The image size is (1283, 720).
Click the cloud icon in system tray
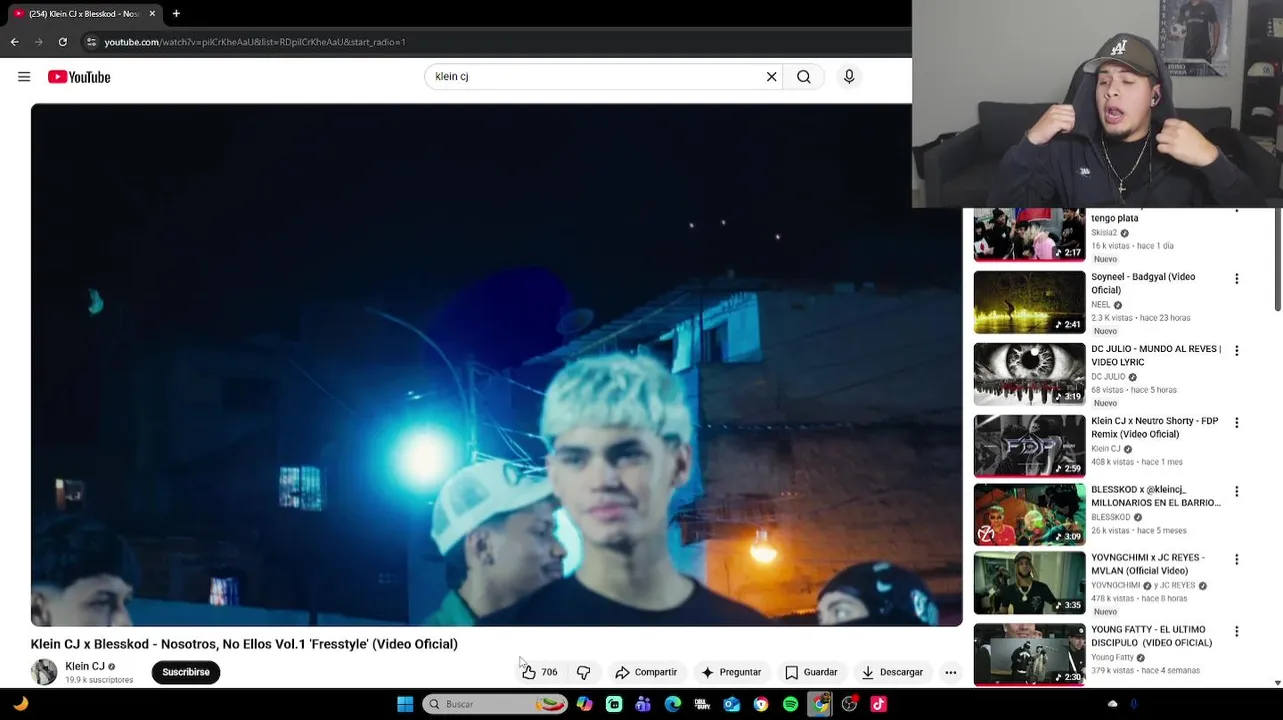pos(1112,704)
